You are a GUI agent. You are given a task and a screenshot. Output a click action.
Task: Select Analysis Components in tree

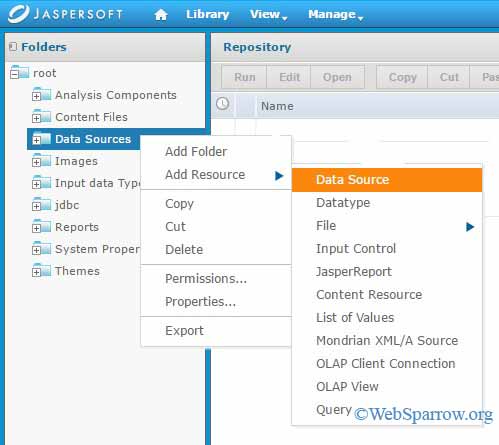[x=116, y=95]
